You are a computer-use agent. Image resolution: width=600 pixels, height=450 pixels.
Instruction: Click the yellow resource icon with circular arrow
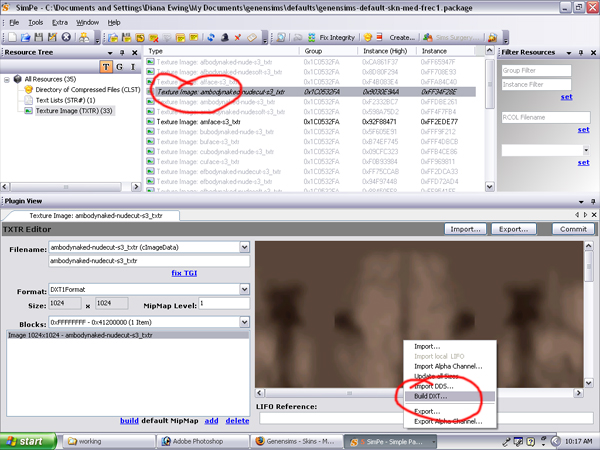[140, 37]
